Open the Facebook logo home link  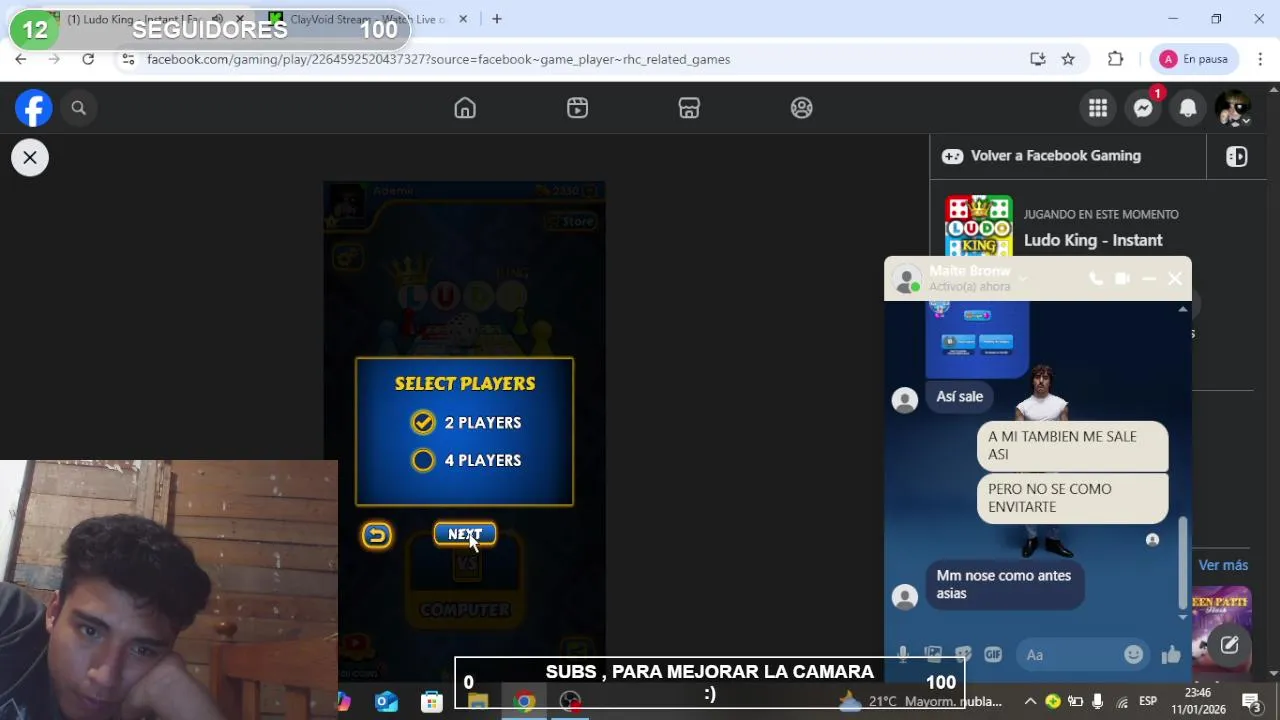pos(34,108)
